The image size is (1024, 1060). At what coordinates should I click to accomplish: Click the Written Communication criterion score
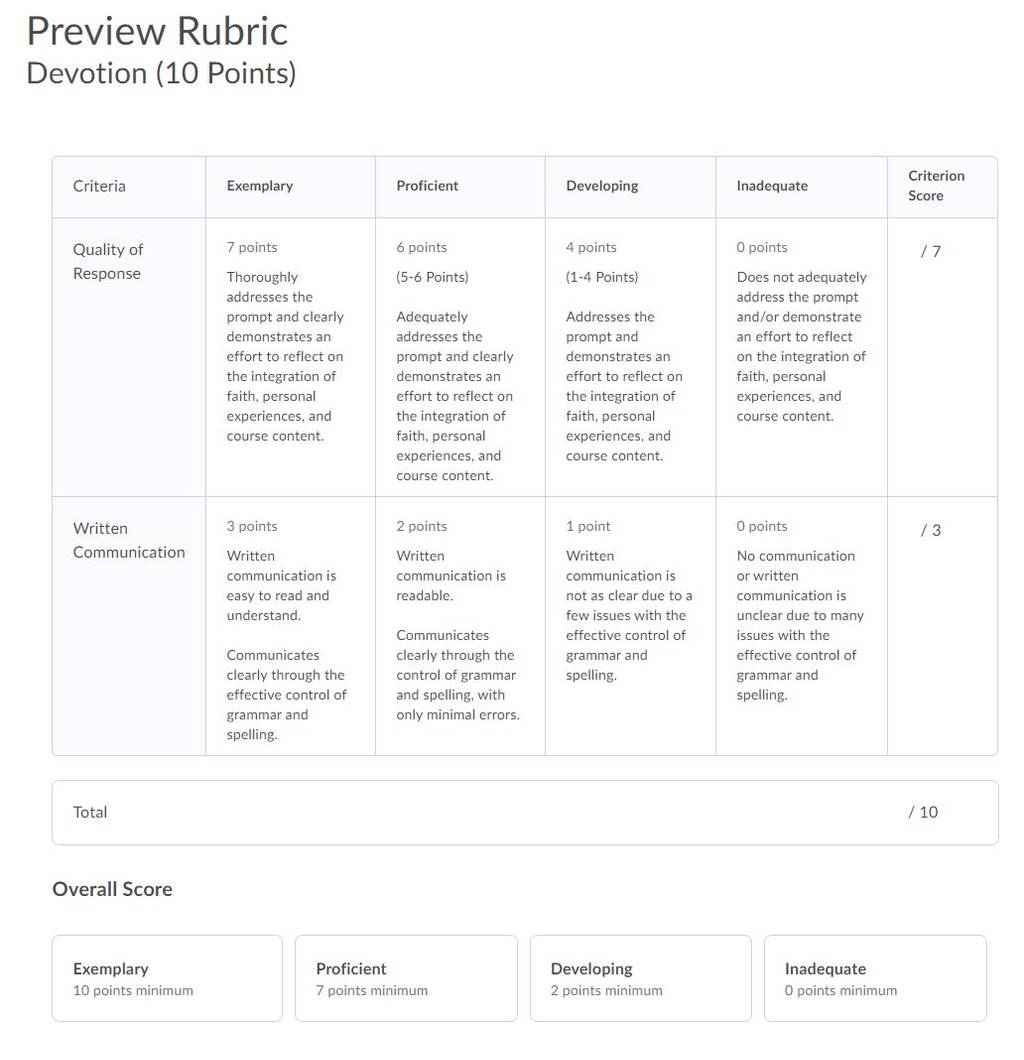pyautogui.click(x=931, y=531)
